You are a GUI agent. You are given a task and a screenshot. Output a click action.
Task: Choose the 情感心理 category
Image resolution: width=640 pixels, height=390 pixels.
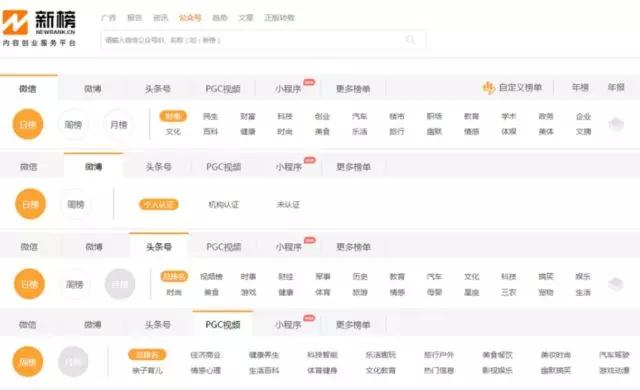click(206, 370)
